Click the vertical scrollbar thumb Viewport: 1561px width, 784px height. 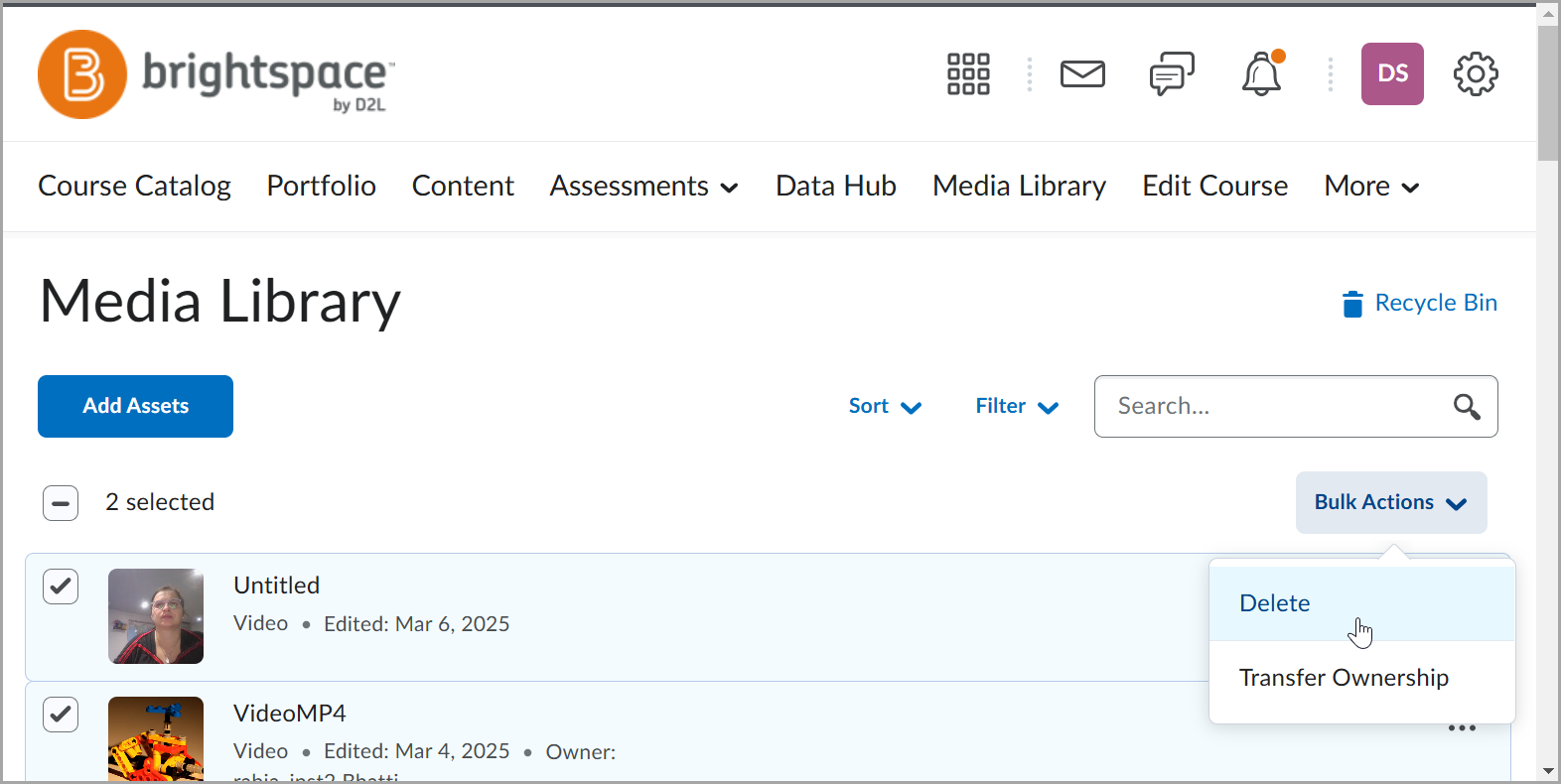1548,93
